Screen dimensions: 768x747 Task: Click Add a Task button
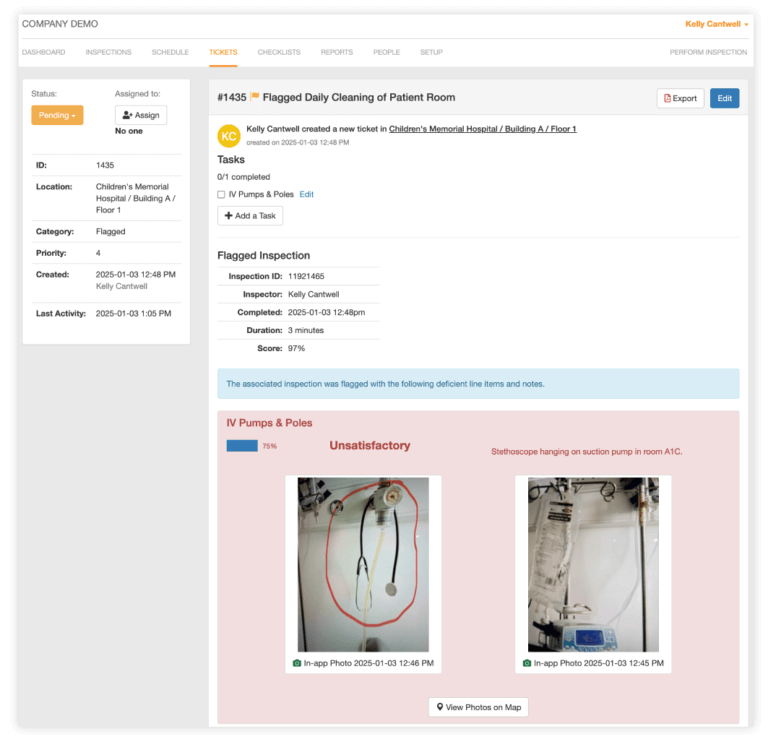click(x=250, y=216)
